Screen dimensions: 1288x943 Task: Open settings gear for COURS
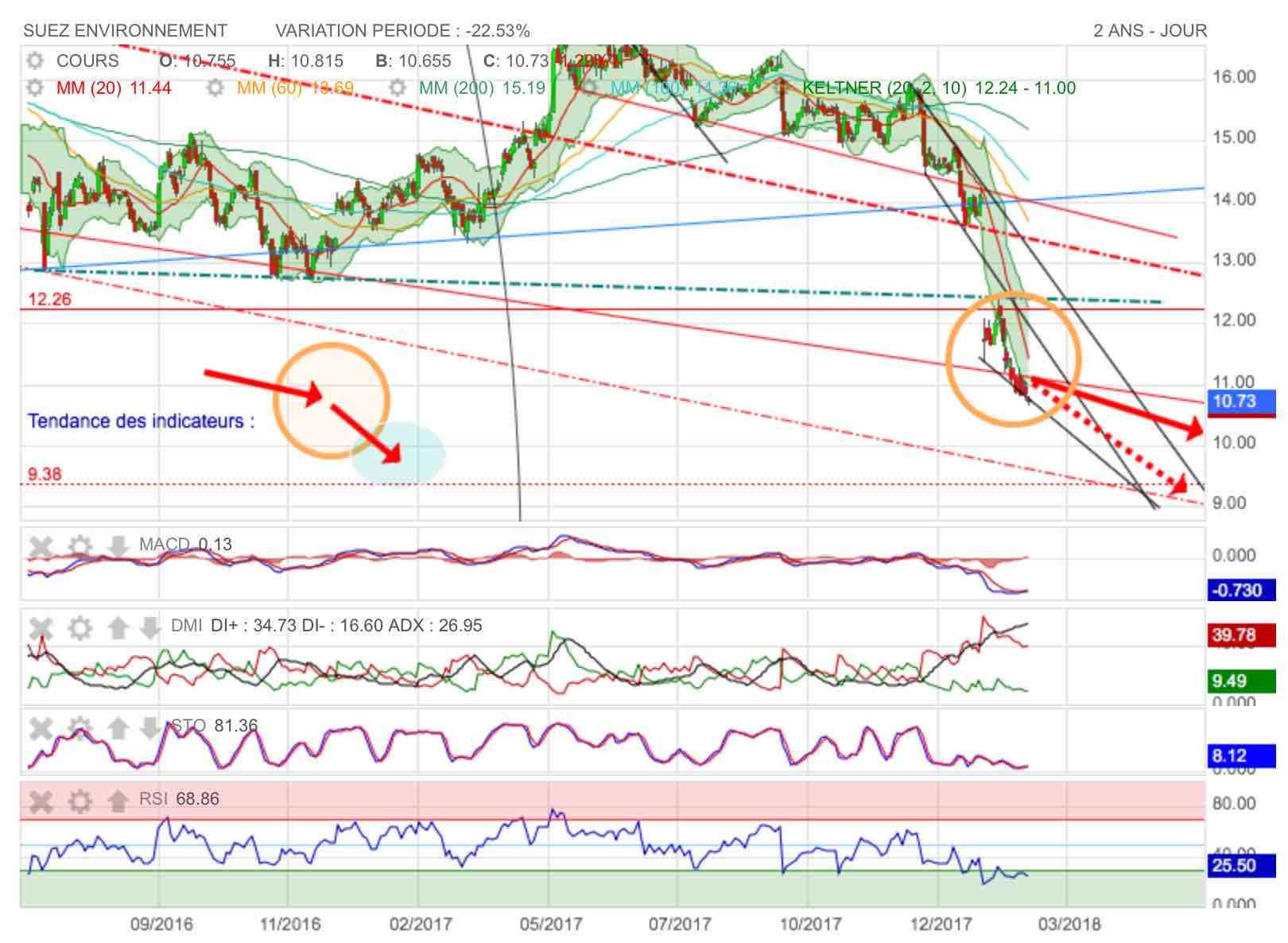[34, 61]
